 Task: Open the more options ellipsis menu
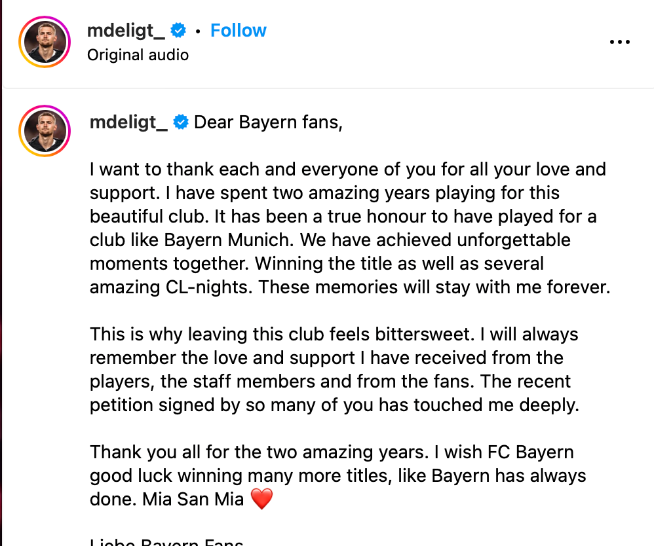click(x=620, y=42)
